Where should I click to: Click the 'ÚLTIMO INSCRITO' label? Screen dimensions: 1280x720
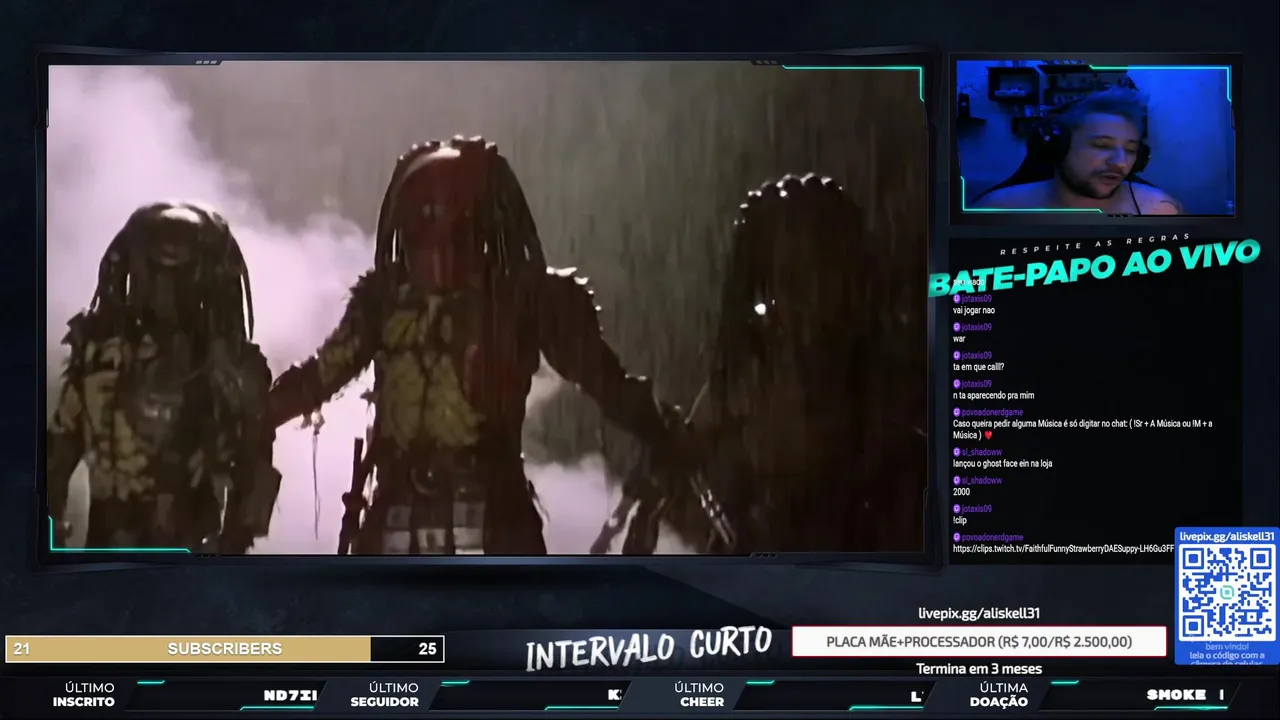coord(85,695)
